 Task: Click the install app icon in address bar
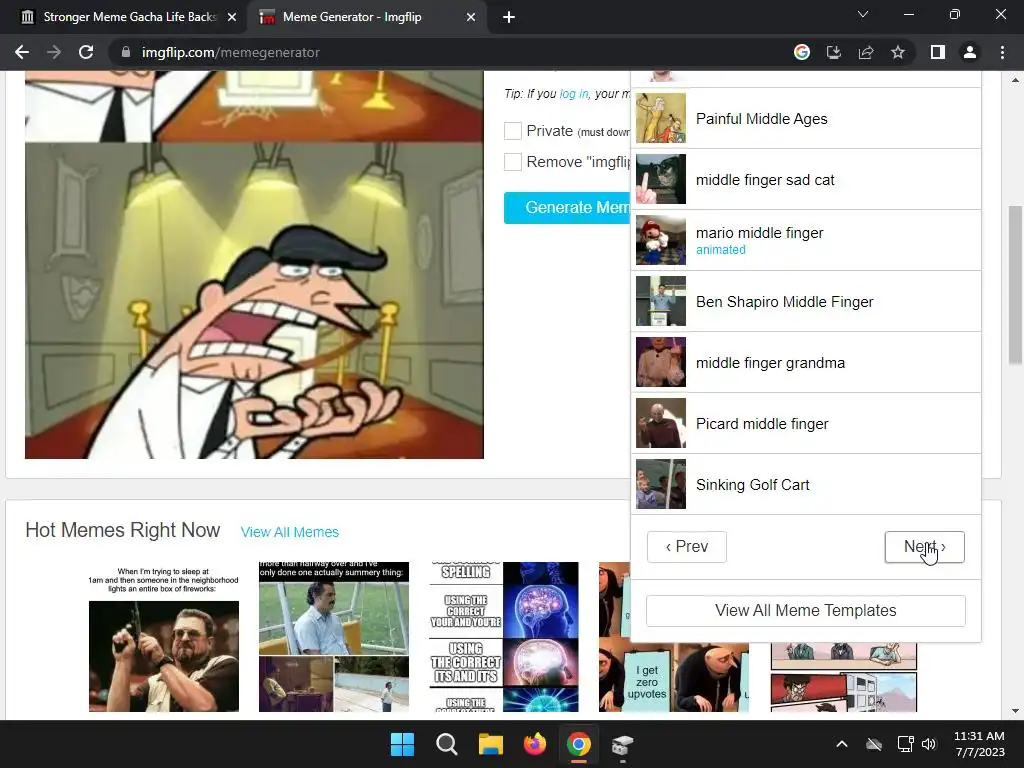click(834, 52)
